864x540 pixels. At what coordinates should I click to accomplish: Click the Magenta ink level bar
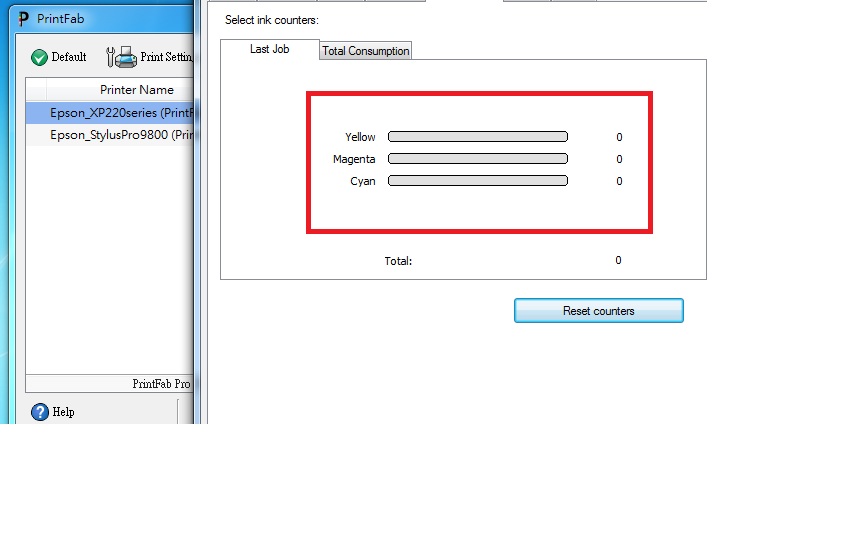pyautogui.click(x=477, y=159)
